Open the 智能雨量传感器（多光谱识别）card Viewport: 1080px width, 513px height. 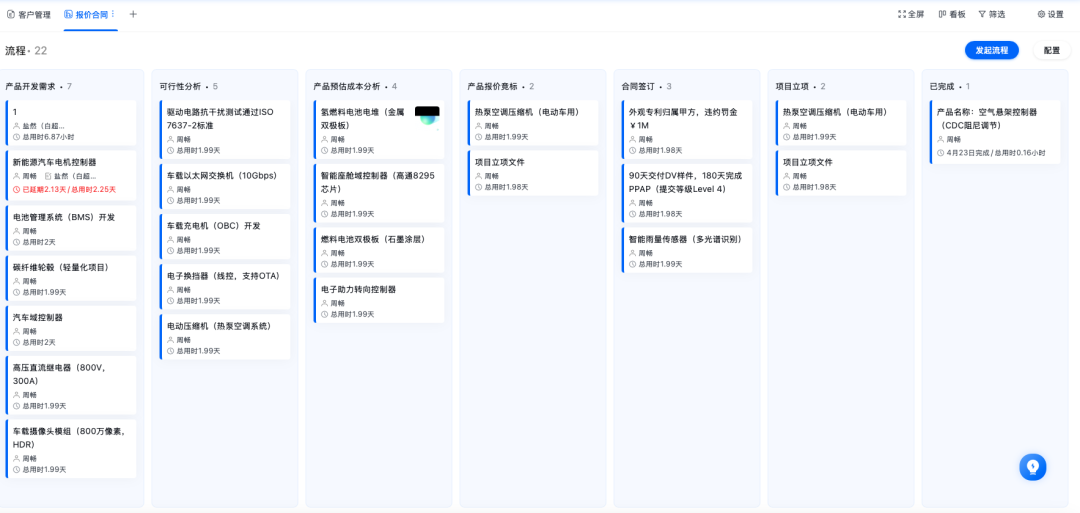(x=687, y=250)
